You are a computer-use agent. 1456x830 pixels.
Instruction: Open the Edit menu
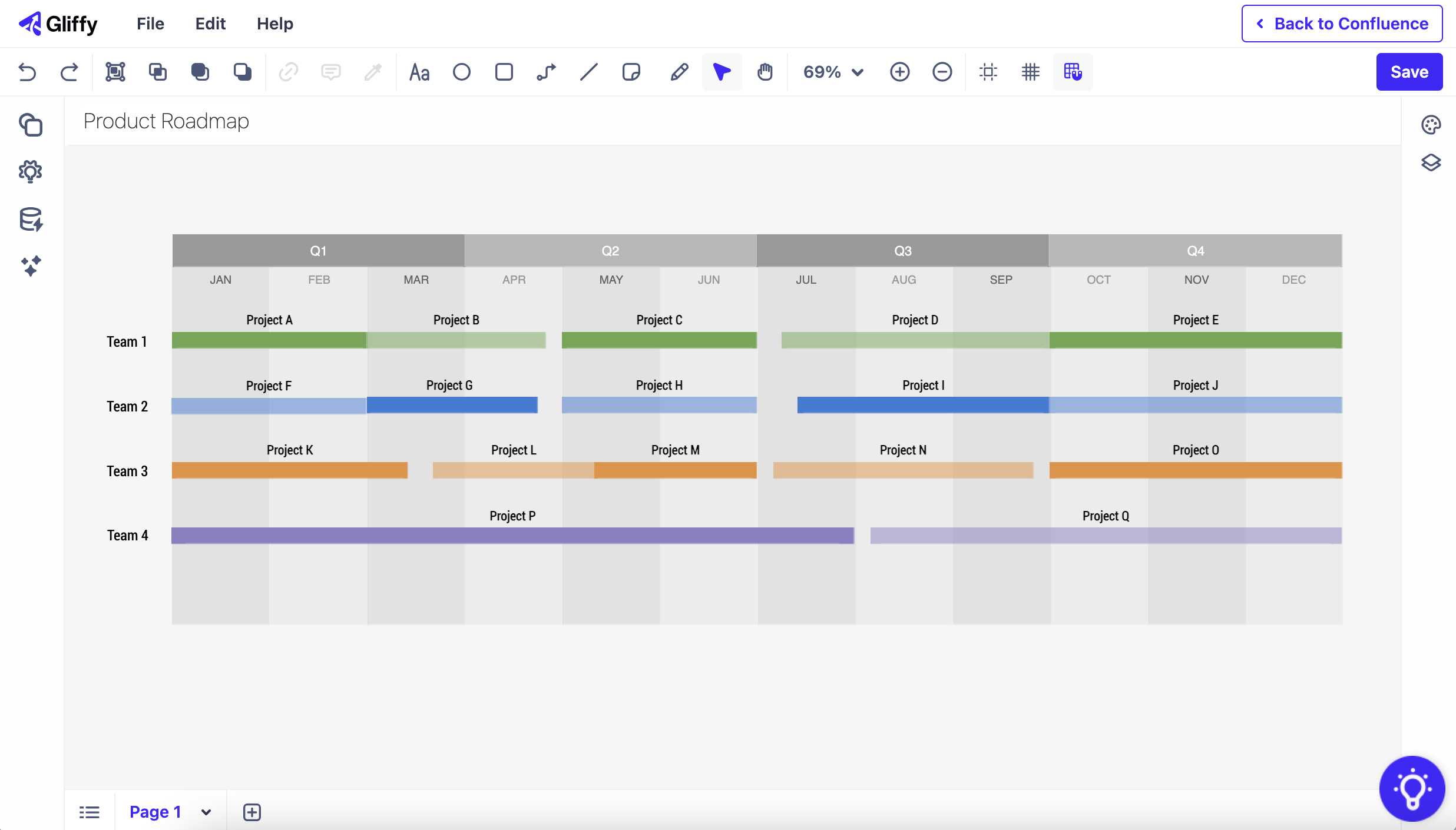210,24
